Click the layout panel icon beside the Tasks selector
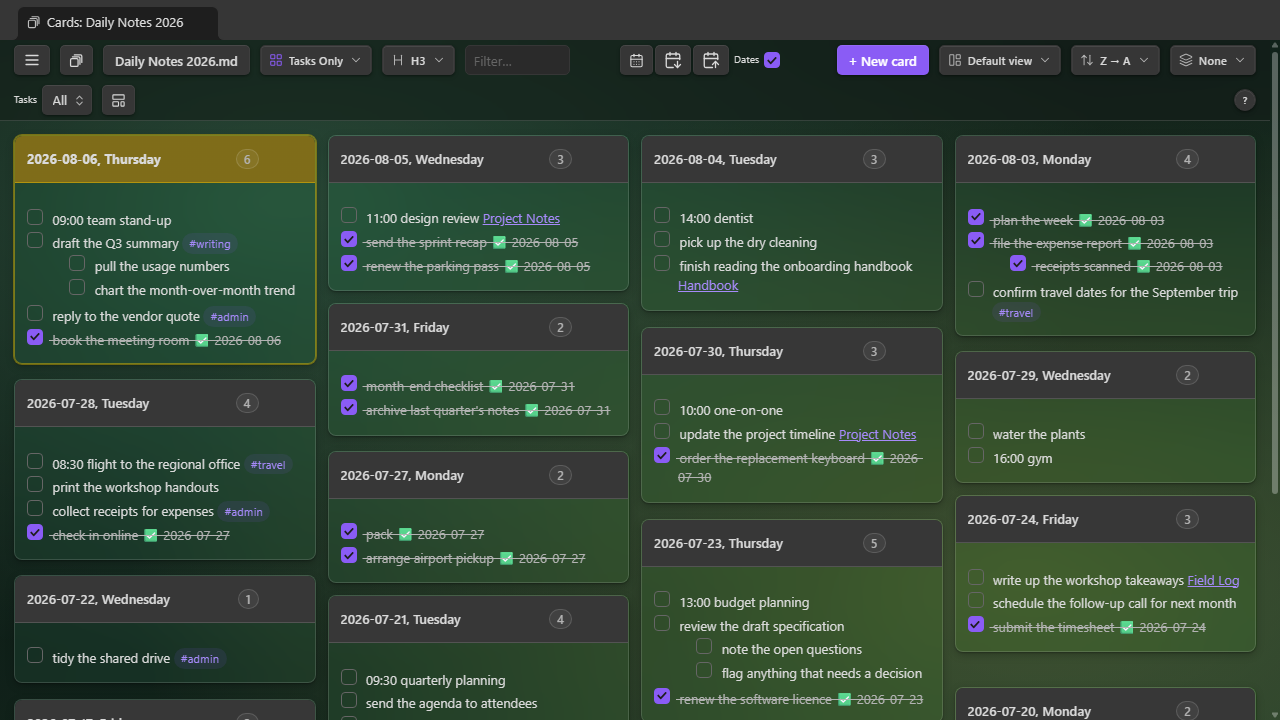Screen dimensions: 1280x720 click(118, 100)
